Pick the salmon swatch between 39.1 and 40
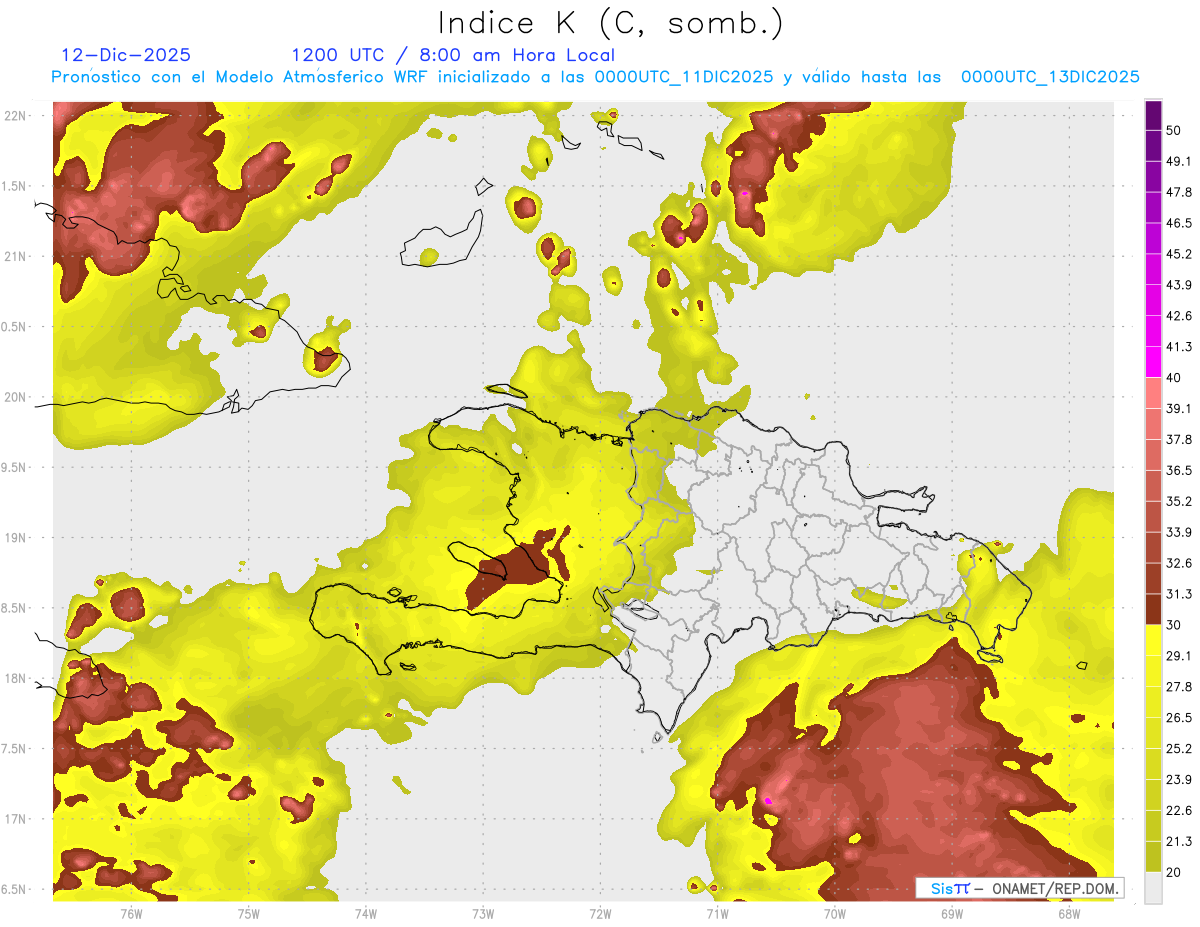Viewport: 1200px width, 927px height. pyautogui.click(x=1154, y=393)
